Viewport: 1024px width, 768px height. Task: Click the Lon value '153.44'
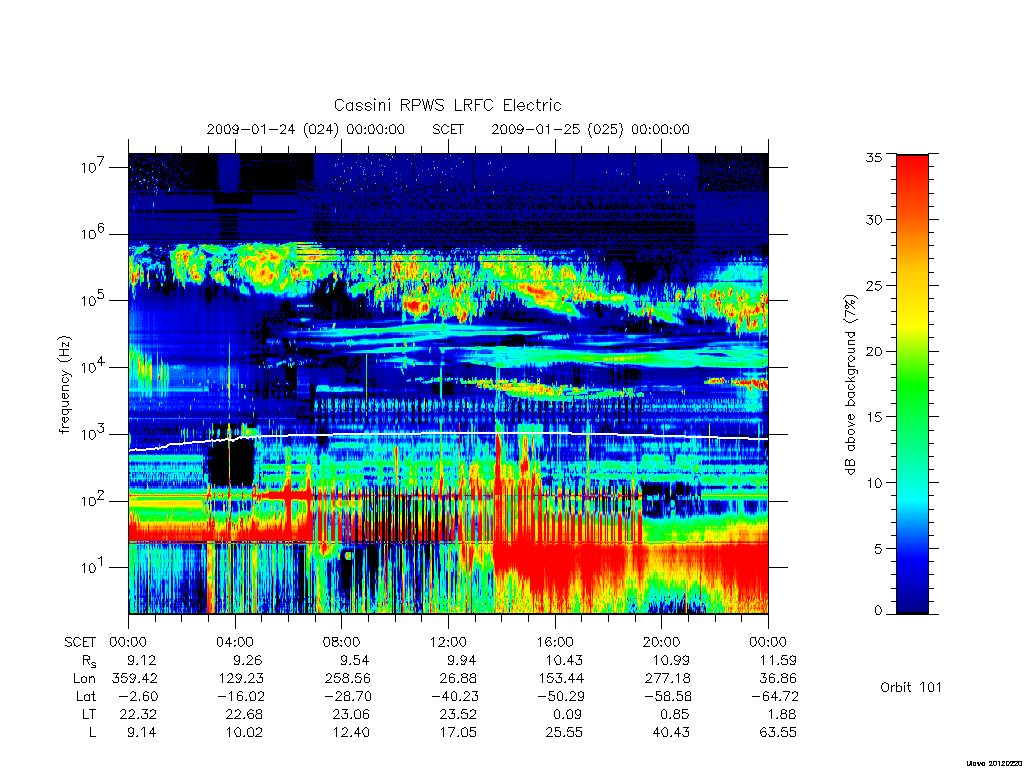pyautogui.click(x=561, y=679)
